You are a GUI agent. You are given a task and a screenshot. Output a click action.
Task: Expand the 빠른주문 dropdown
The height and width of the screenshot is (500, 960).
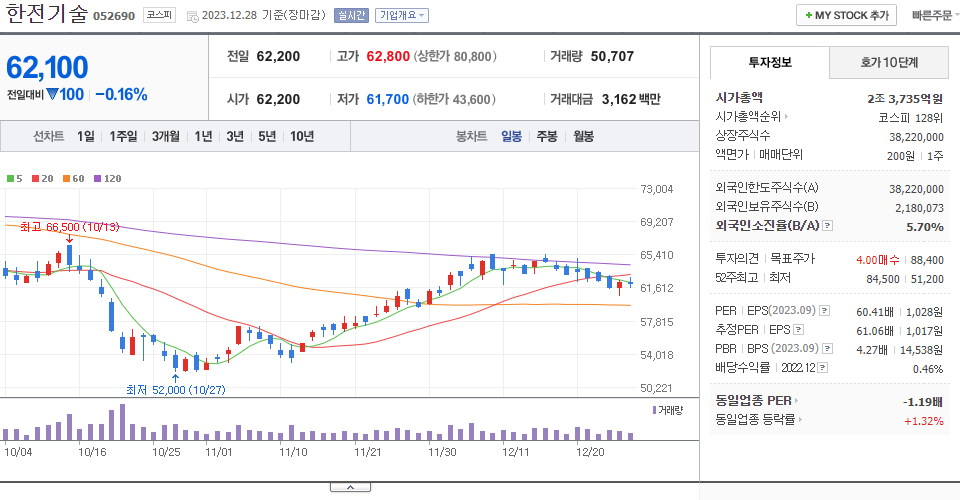(934, 15)
